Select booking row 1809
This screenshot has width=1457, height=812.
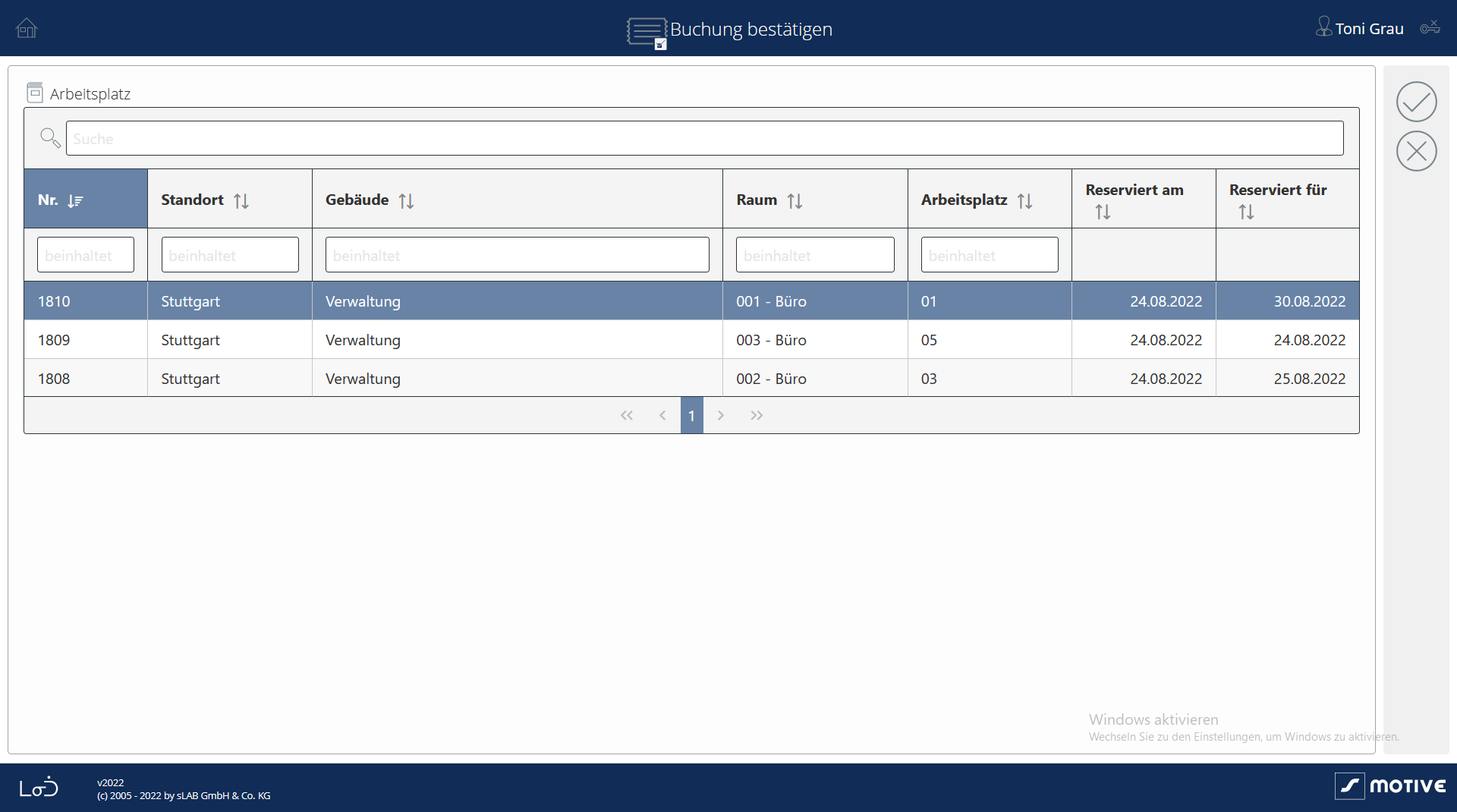[691, 340]
